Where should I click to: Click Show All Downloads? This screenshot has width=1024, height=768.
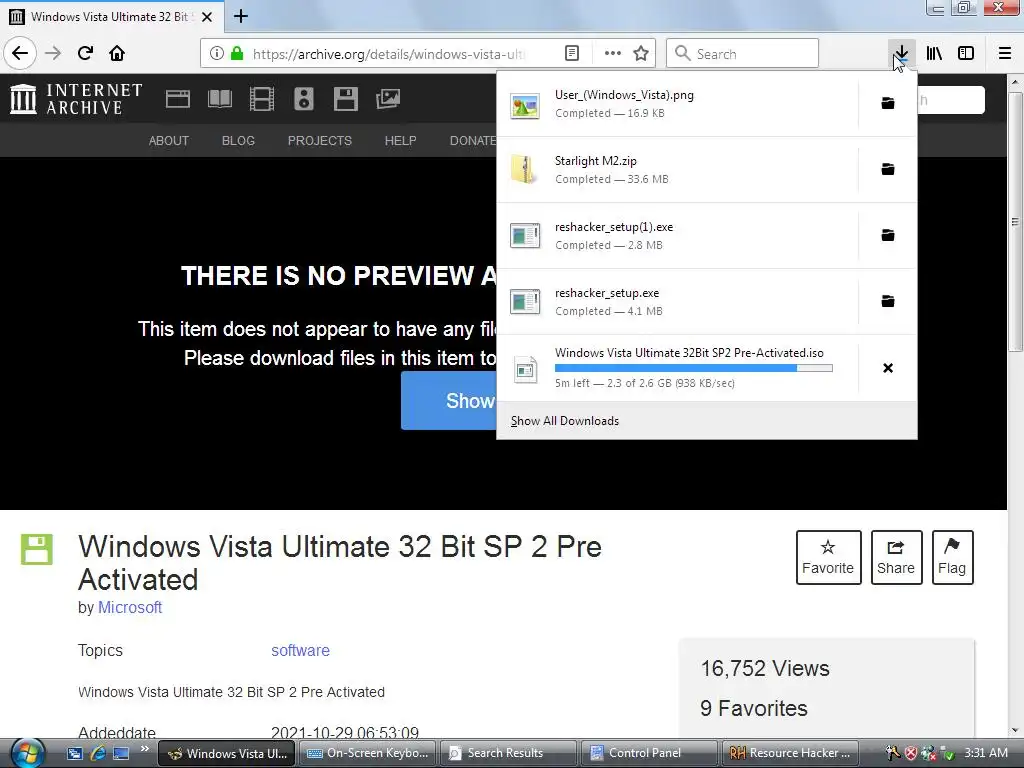click(565, 421)
